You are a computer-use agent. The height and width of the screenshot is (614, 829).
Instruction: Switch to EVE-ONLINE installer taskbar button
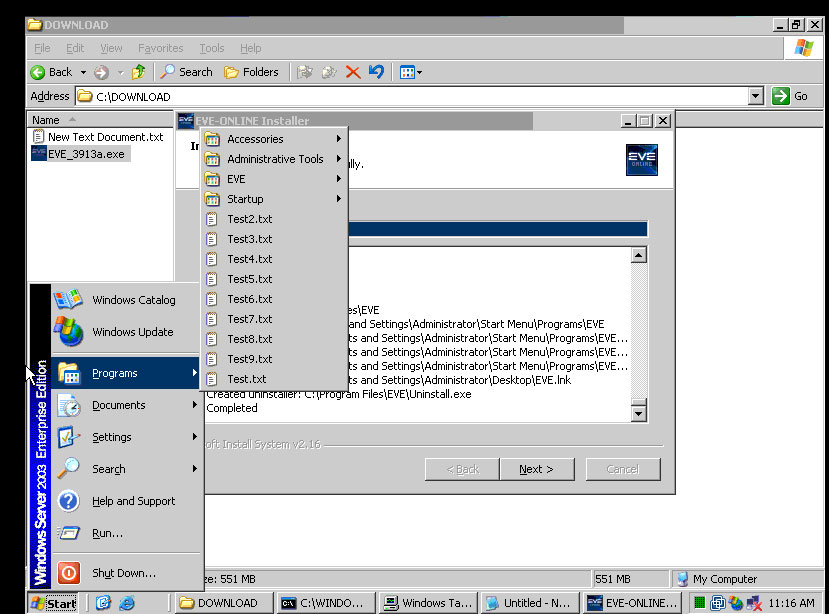(632, 603)
